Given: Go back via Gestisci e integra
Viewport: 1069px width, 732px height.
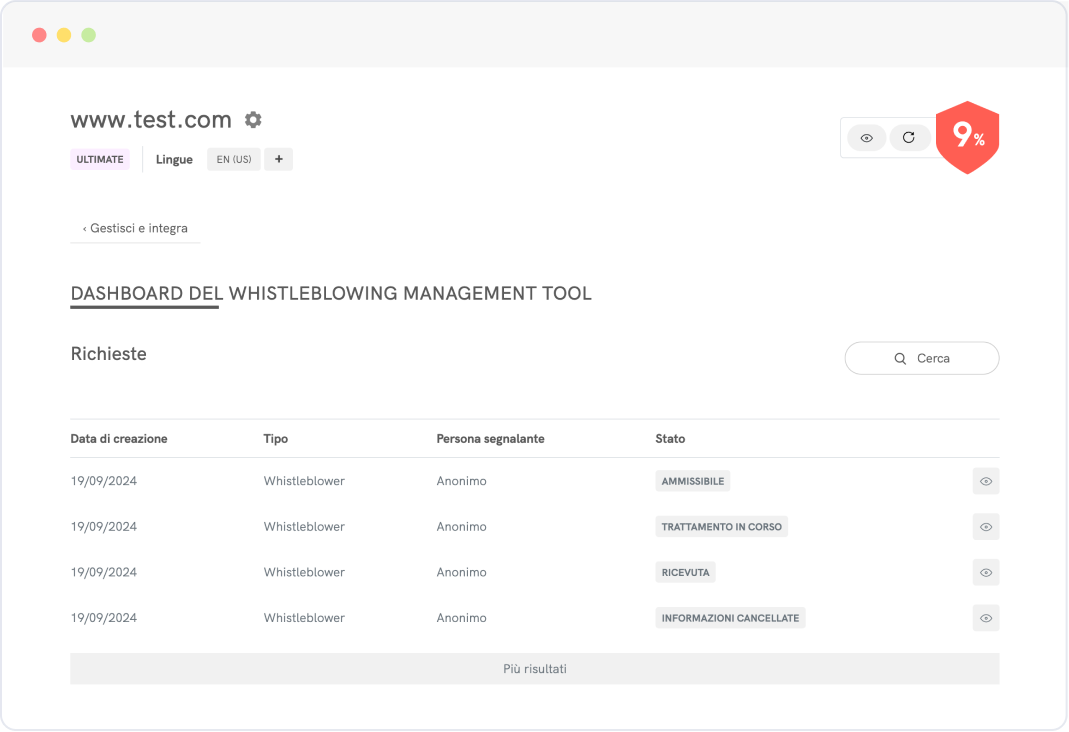Looking at the screenshot, I should pyautogui.click(x=135, y=228).
